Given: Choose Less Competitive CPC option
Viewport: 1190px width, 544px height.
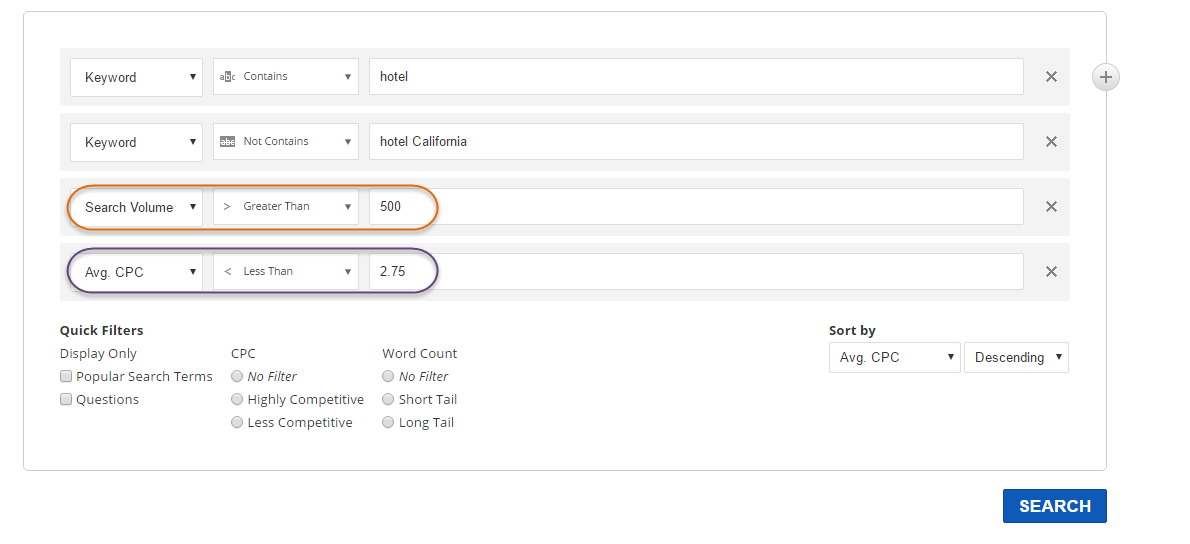Looking at the screenshot, I should pos(237,423).
